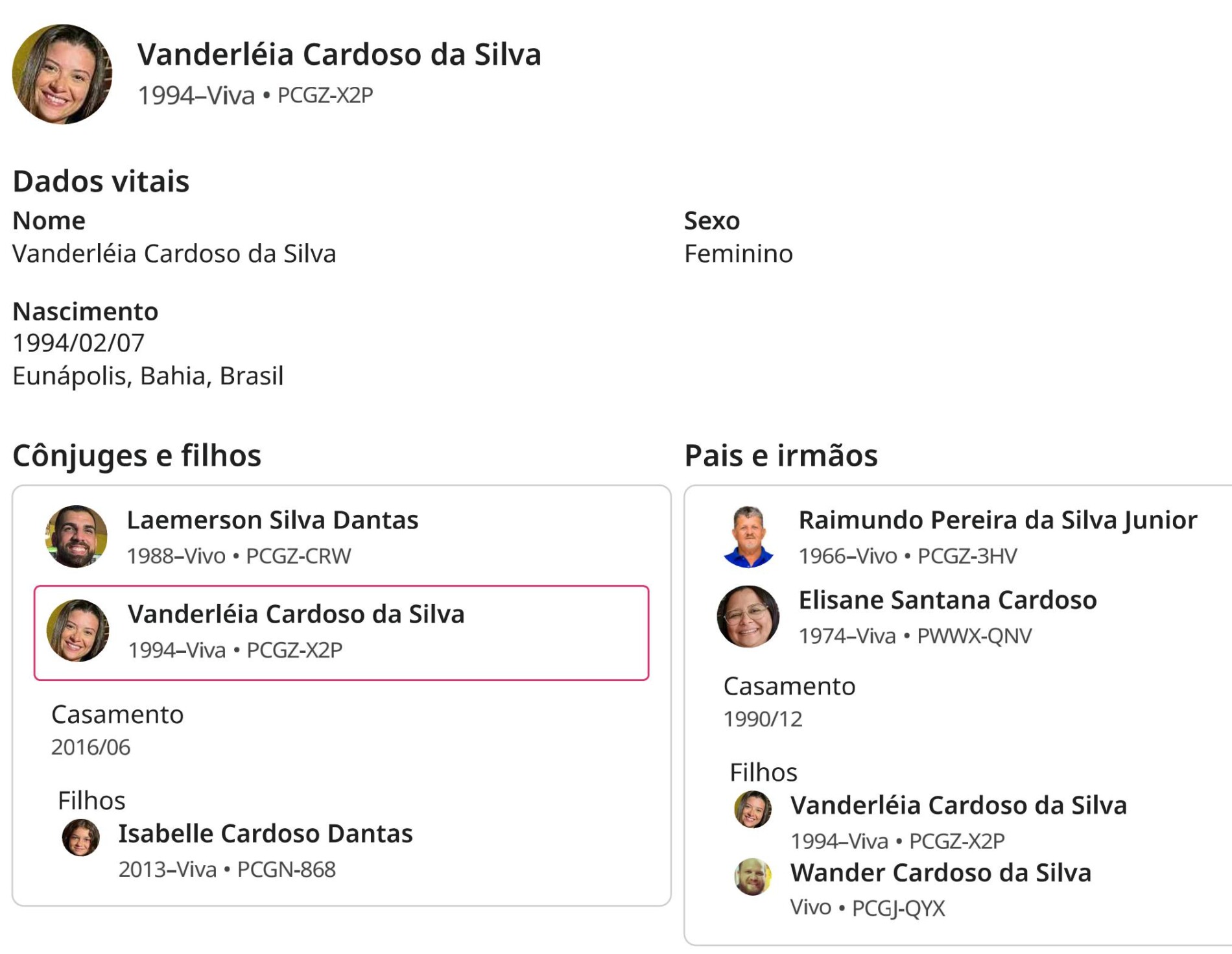Click Vanderléia's portrait in the highlighted spouse card
Viewport: 1232px width, 954px height.
(x=78, y=630)
